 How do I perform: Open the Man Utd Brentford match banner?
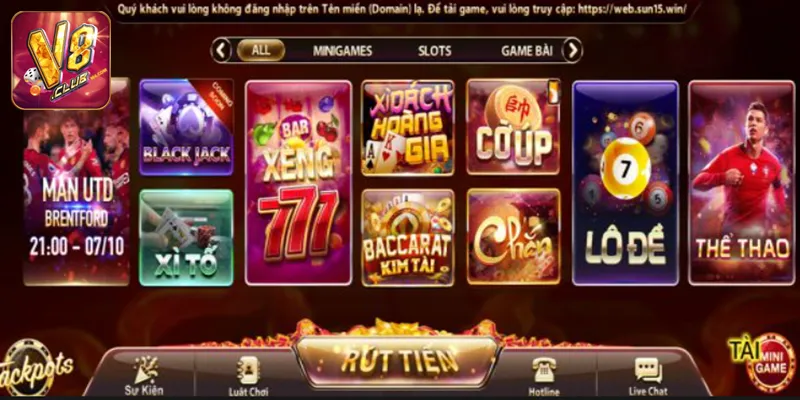click(x=77, y=181)
